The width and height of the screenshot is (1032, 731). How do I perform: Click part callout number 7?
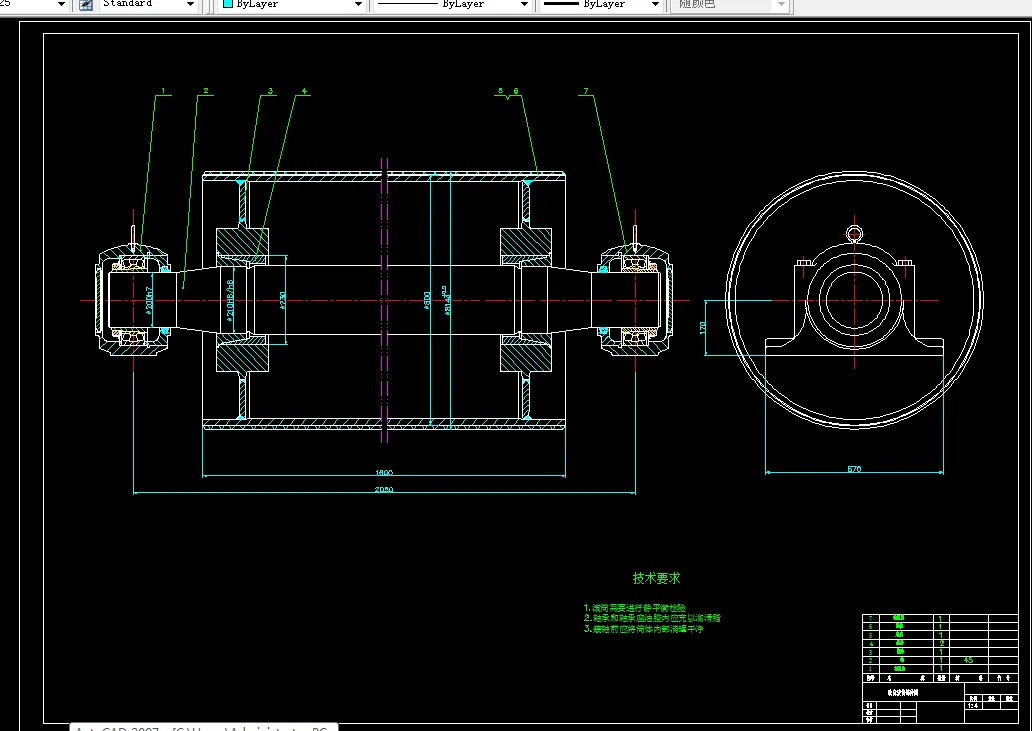pyautogui.click(x=586, y=91)
